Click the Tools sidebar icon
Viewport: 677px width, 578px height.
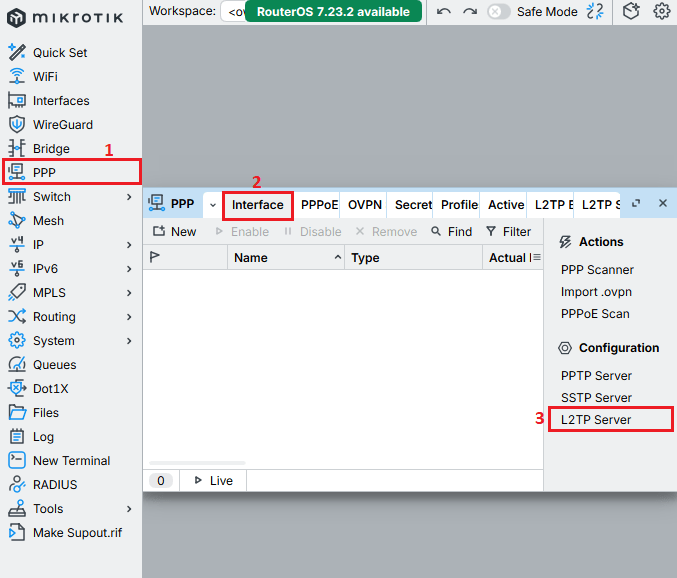click(x=17, y=509)
